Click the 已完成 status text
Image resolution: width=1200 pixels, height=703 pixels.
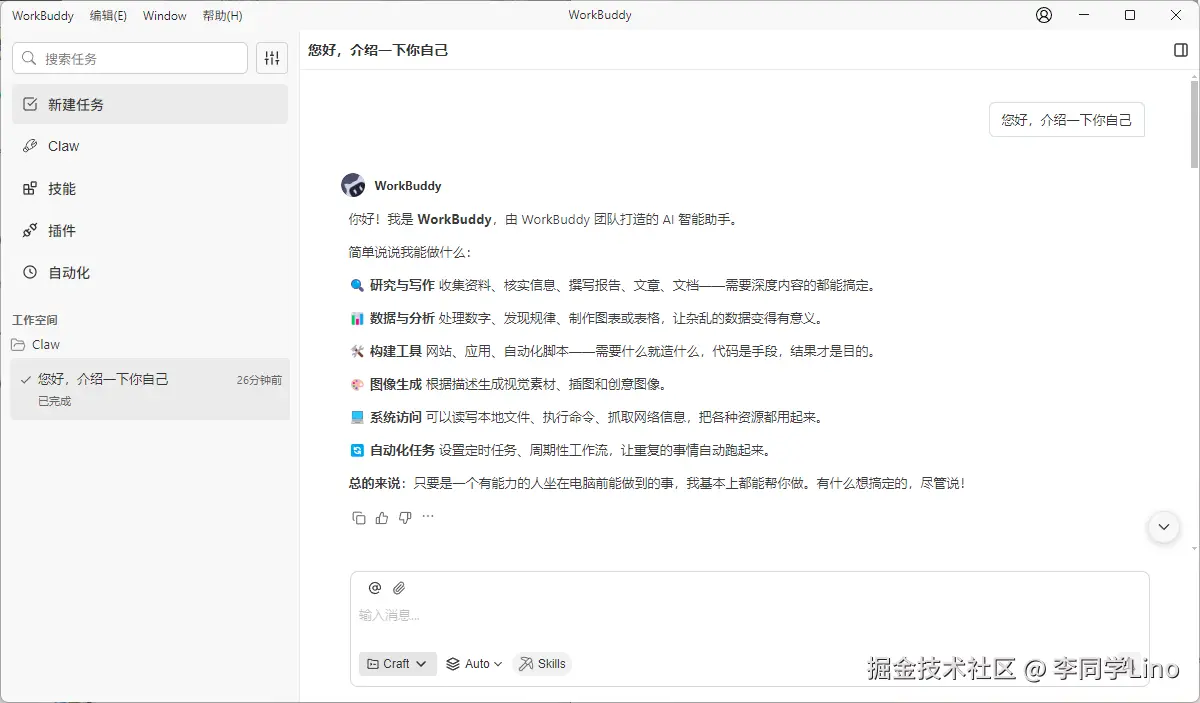pyautogui.click(x=55, y=401)
